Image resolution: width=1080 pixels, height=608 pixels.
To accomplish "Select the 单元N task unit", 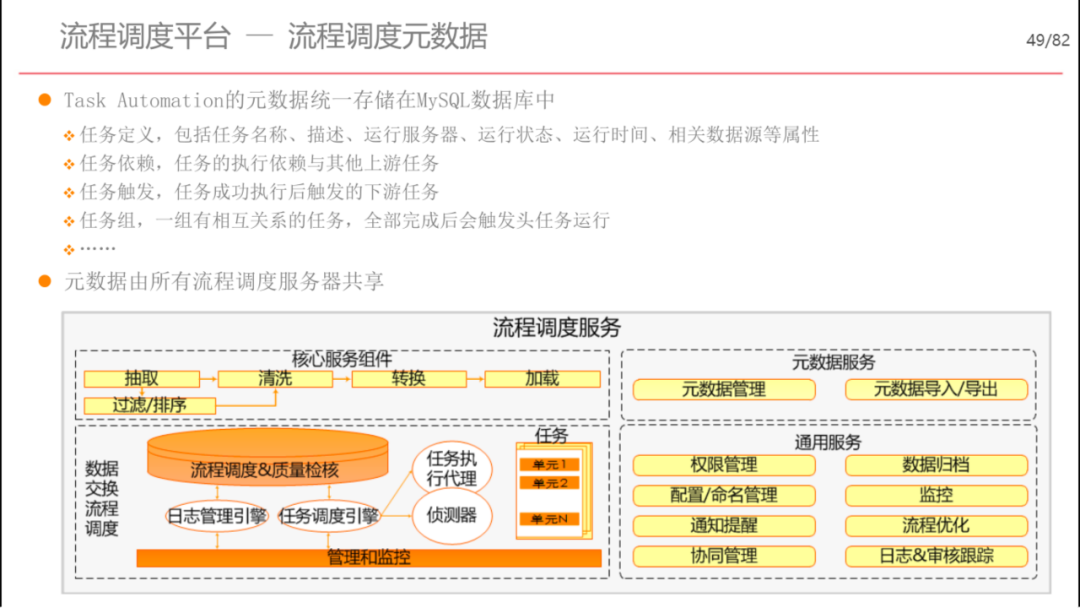I will tap(549, 519).
